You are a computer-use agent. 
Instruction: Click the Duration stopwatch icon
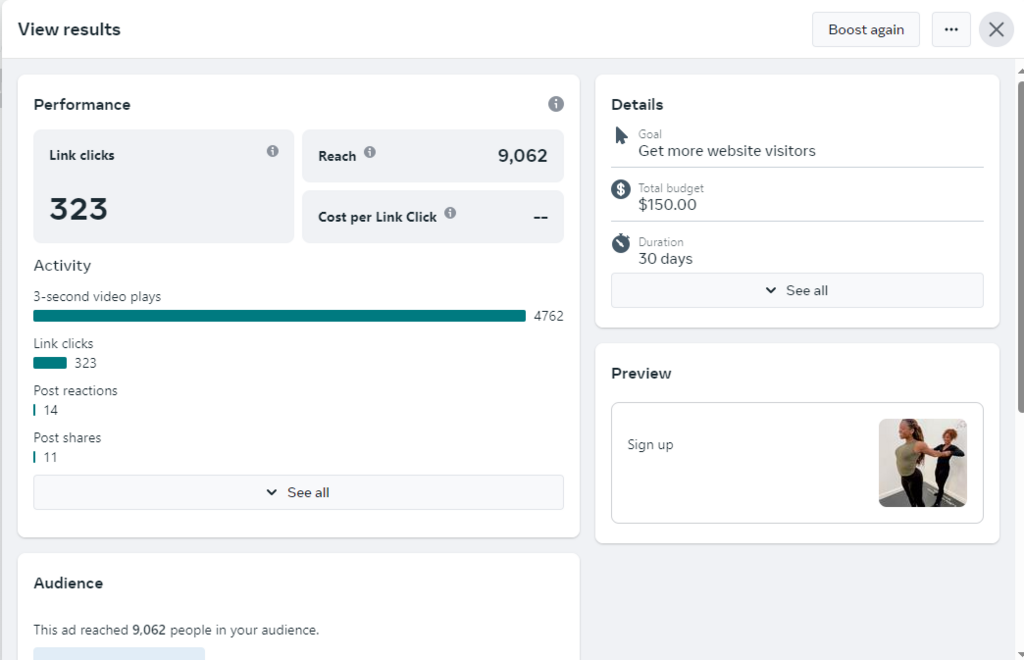(x=621, y=243)
